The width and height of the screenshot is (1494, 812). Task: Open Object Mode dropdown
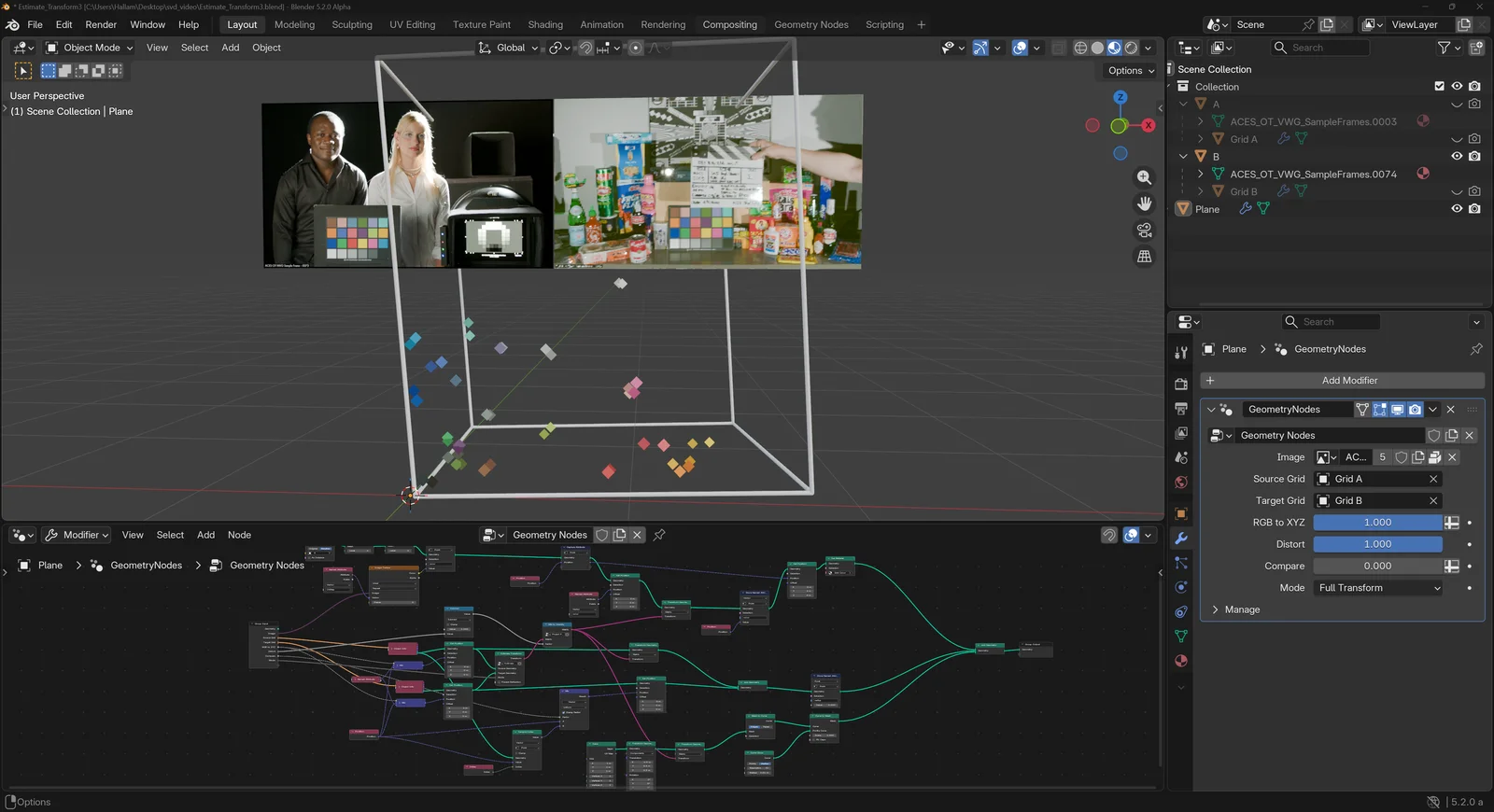click(90, 48)
